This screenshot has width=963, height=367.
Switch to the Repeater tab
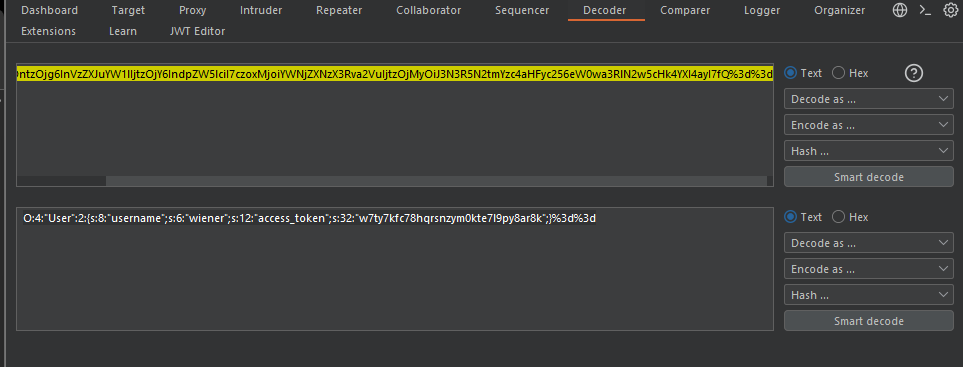(x=339, y=10)
